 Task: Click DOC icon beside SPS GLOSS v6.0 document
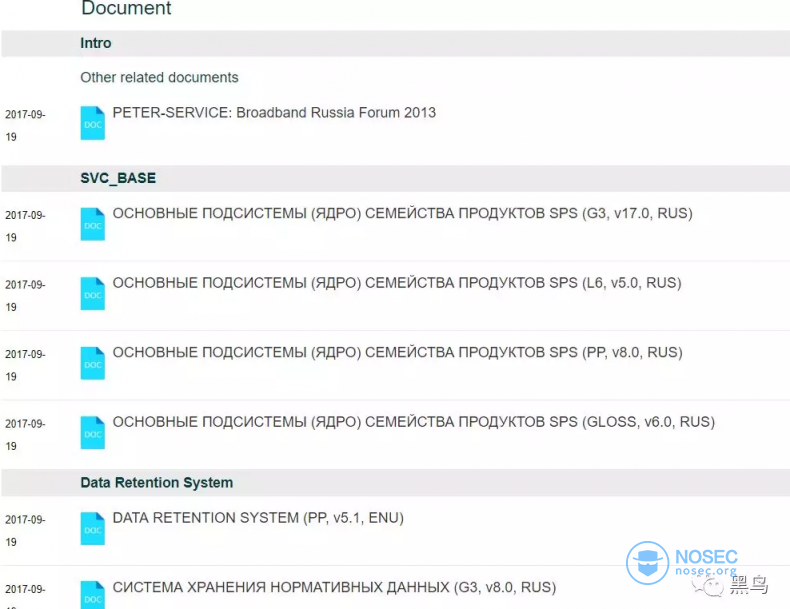93,433
